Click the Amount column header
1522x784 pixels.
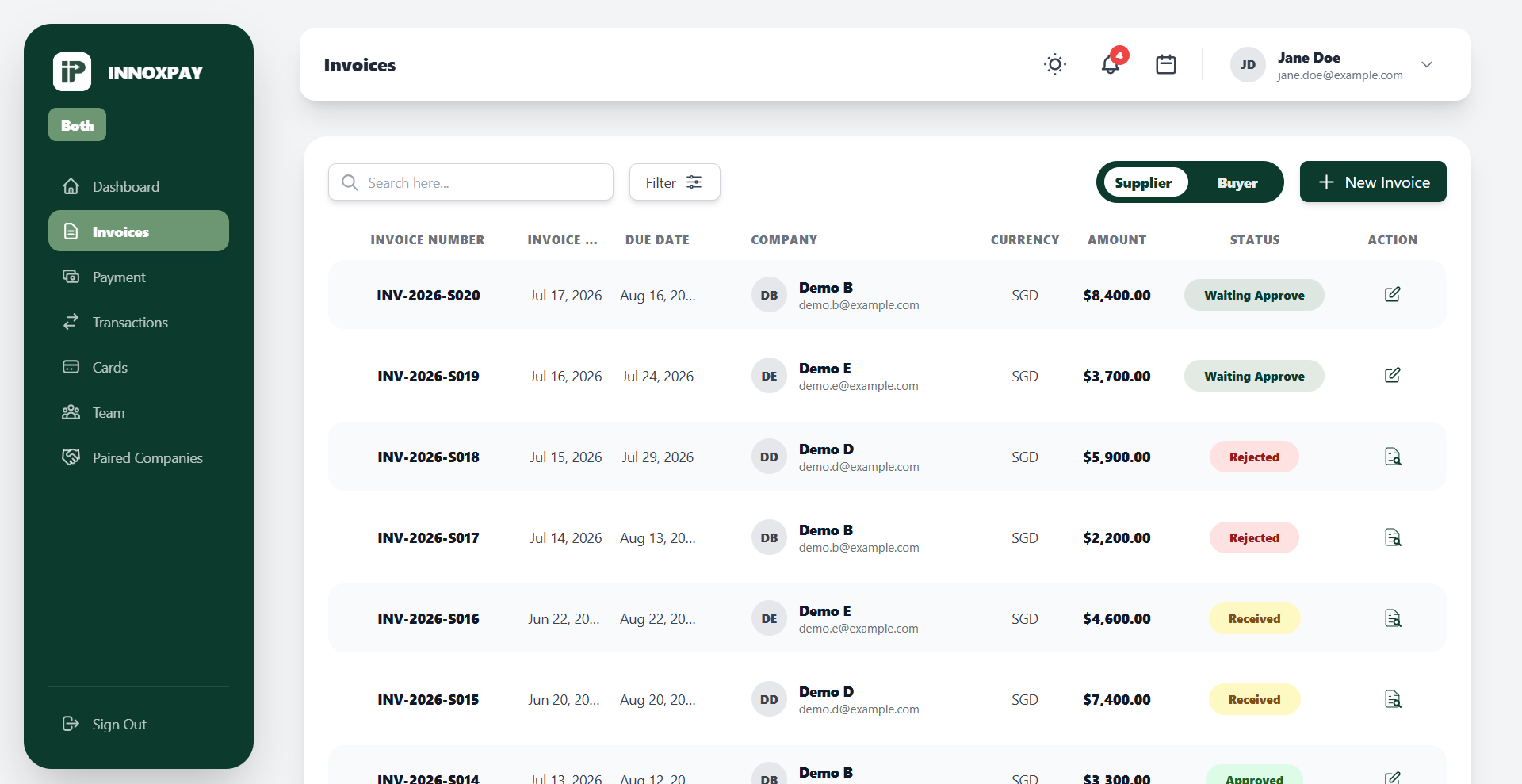[x=1117, y=239]
